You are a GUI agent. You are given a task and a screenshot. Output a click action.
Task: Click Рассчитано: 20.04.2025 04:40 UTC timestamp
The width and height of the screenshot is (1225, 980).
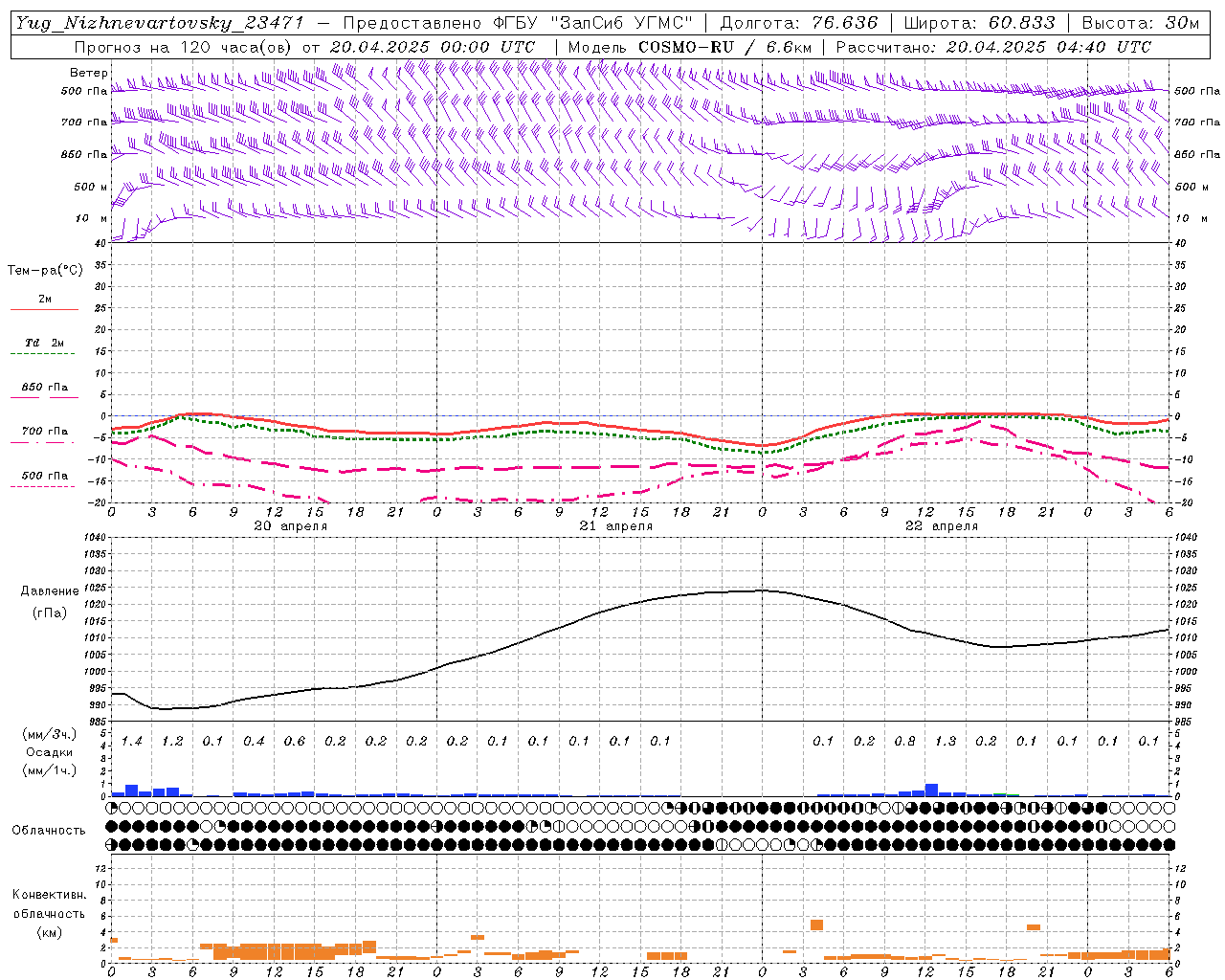click(993, 47)
